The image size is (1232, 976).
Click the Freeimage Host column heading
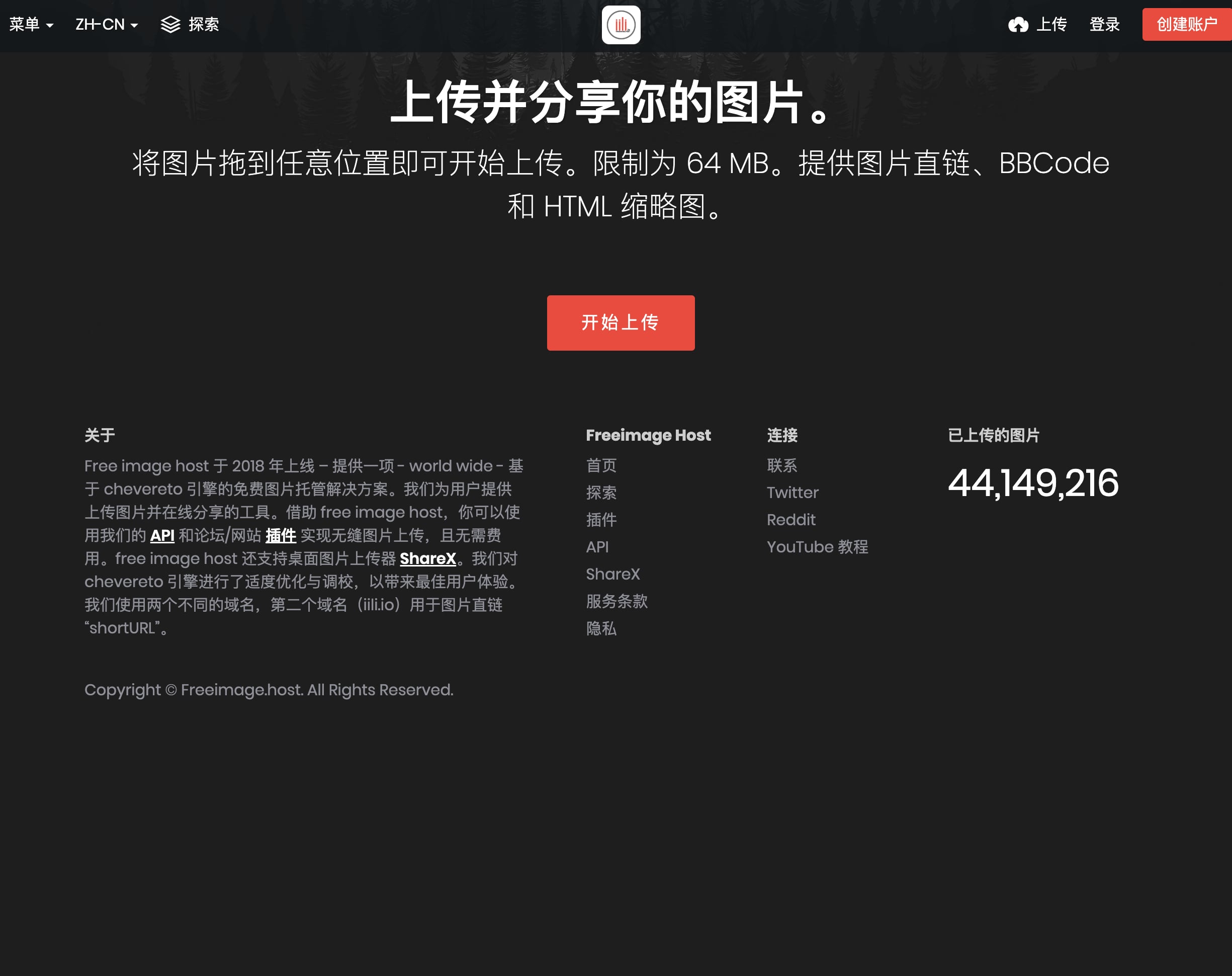tap(648, 436)
